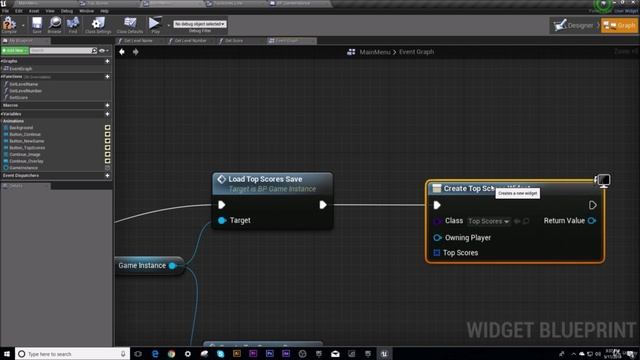Toggle visibility of the Continue_Overlay variable
The width and height of the screenshot is (640, 360).
tap(107, 161)
